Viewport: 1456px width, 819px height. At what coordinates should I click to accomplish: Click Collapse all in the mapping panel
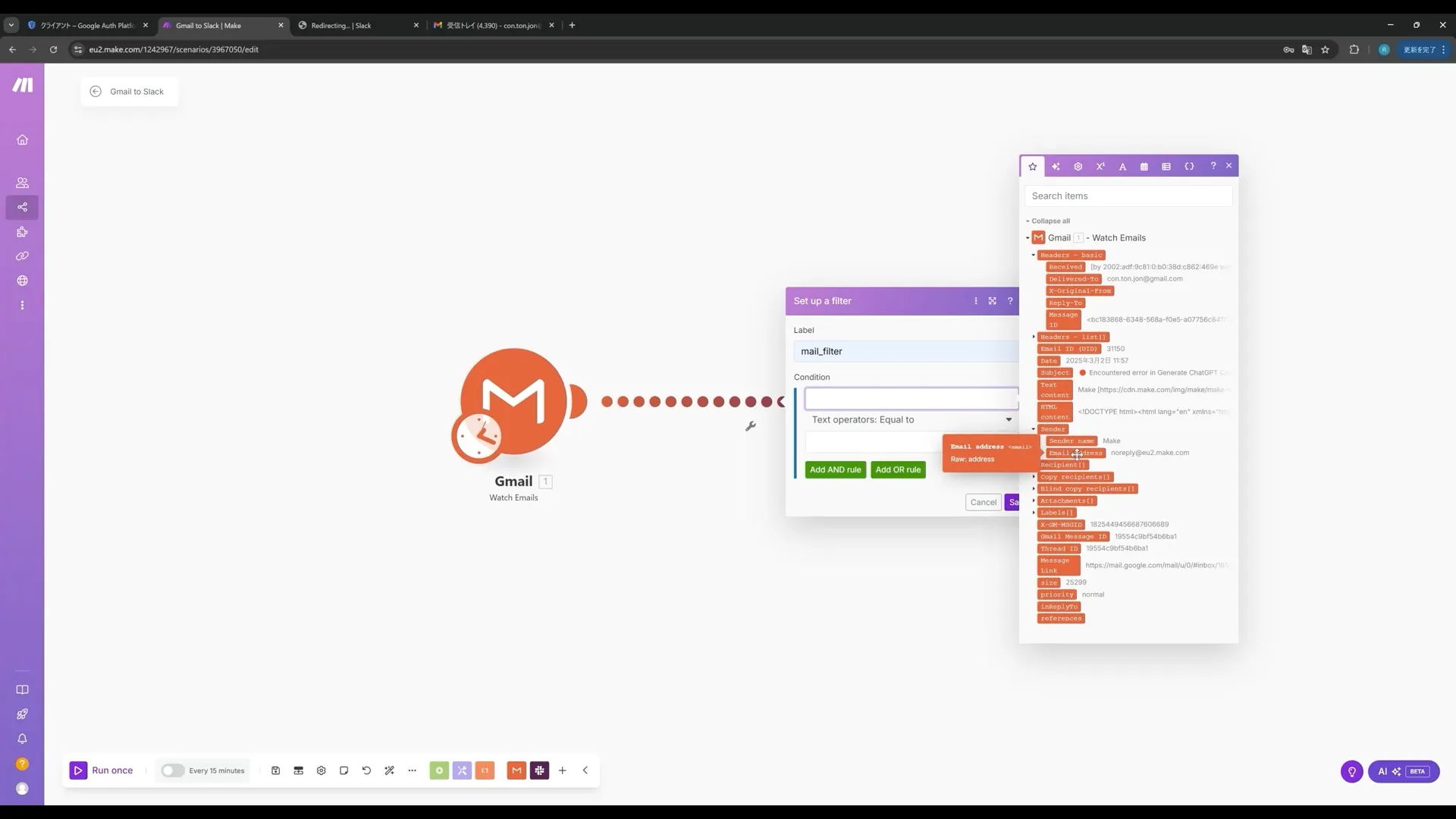click(x=1050, y=221)
